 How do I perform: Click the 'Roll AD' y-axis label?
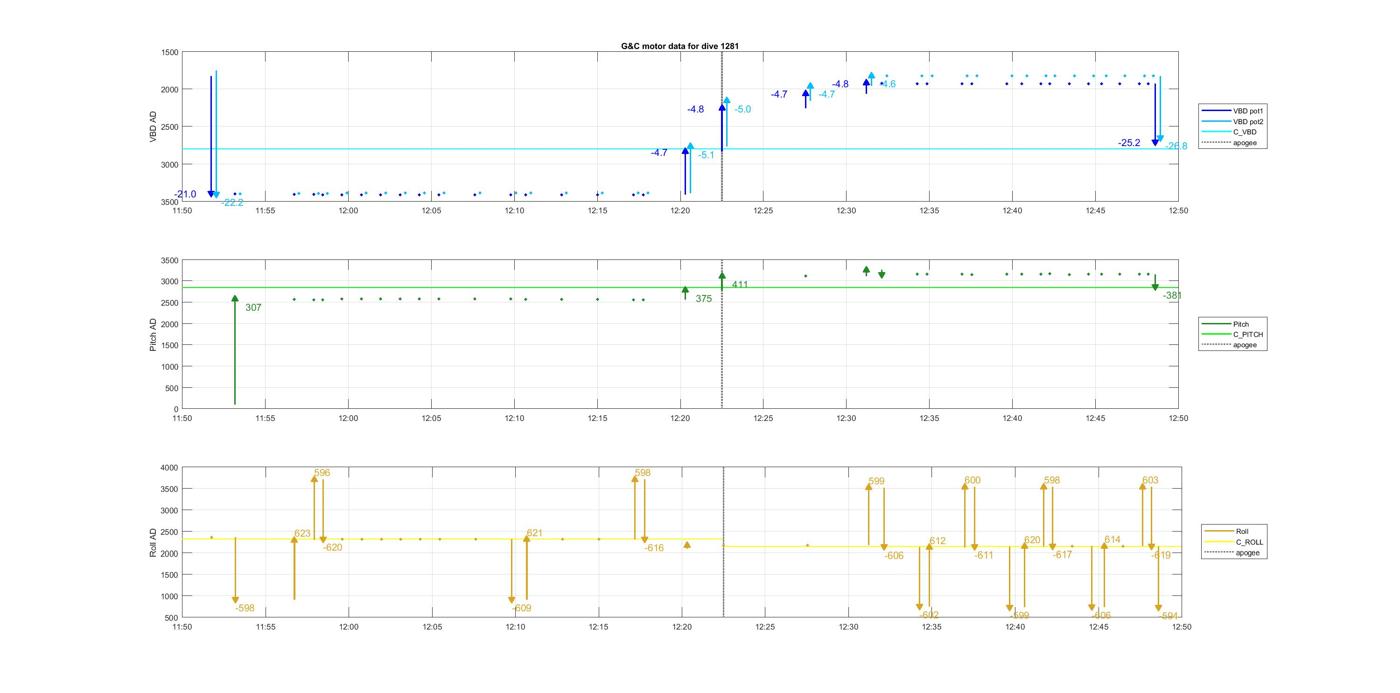click(153, 541)
